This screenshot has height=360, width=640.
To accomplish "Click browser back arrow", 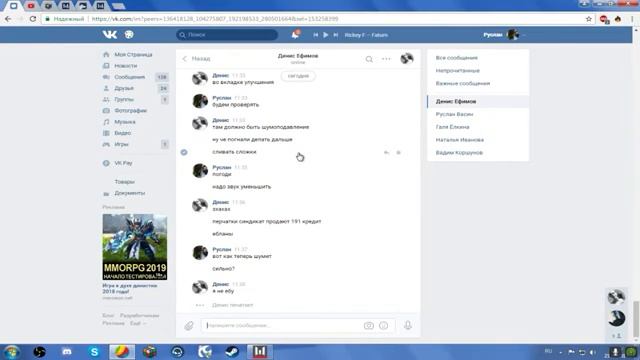I will [x=8, y=19].
